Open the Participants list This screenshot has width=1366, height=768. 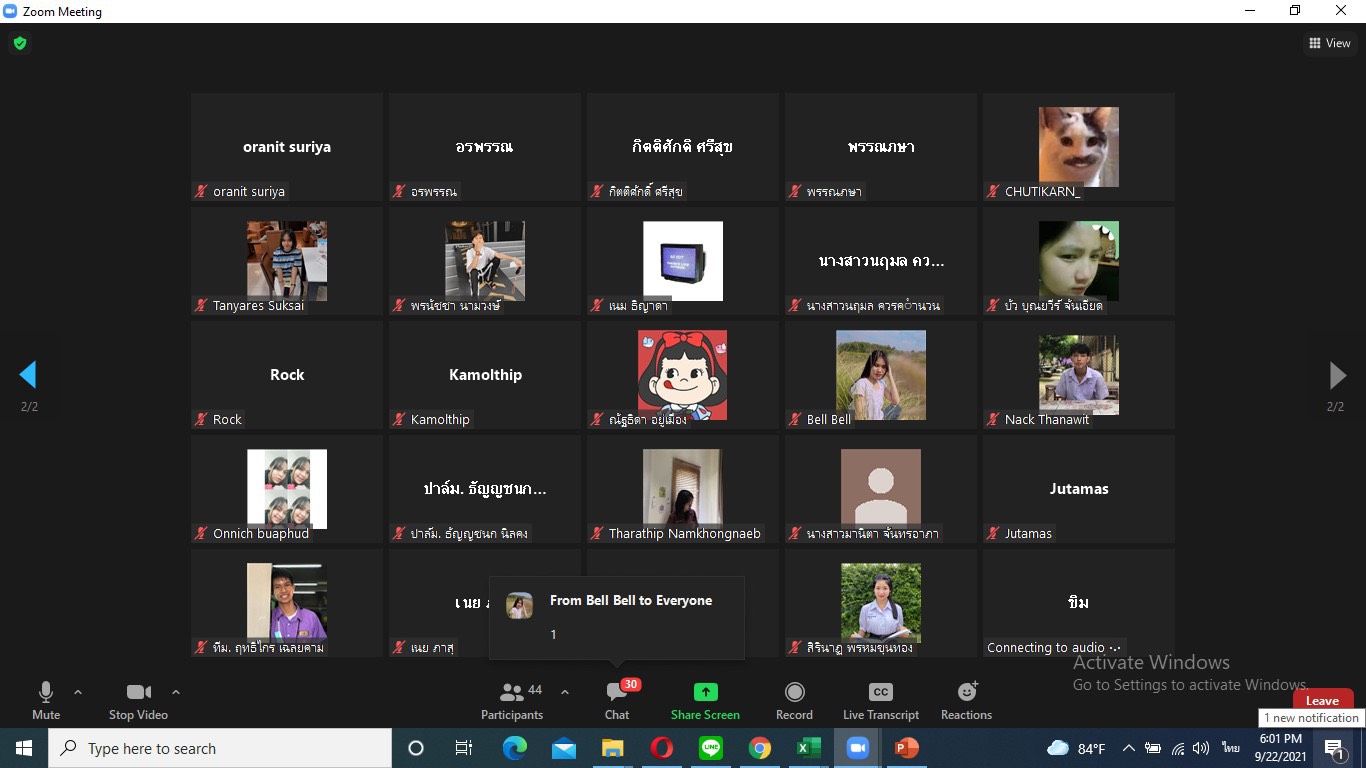click(x=512, y=700)
